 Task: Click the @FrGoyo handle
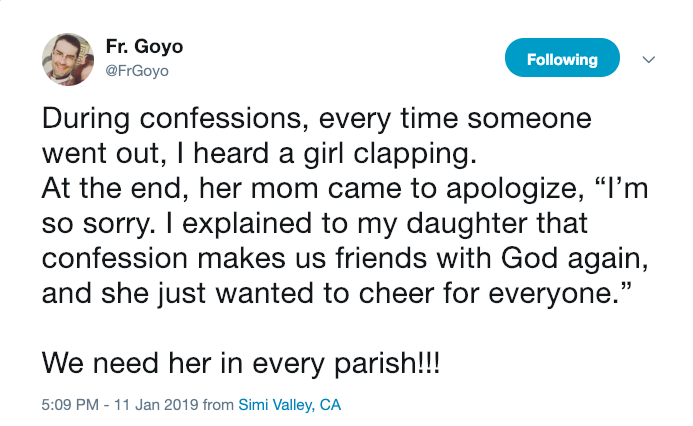tap(137, 71)
